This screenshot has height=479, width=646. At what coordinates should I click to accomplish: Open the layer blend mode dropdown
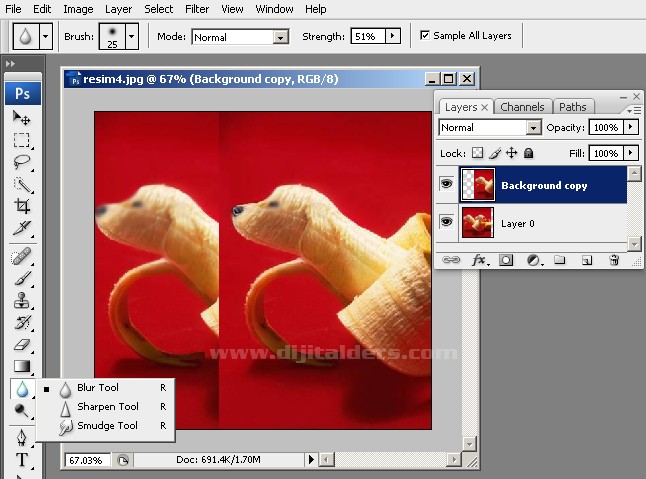[534, 128]
